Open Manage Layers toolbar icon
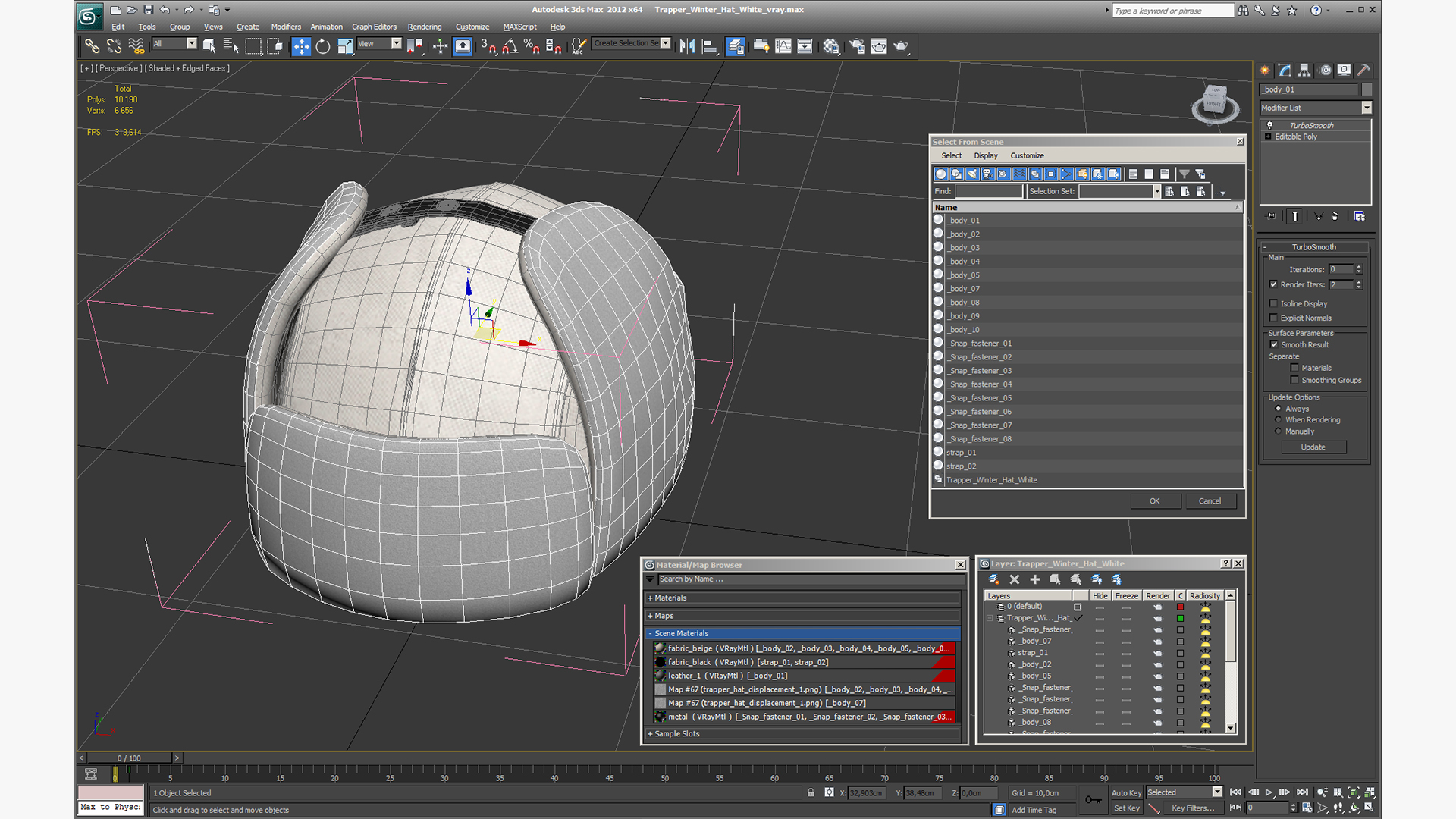The width and height of the screenshot is (1456, 819). [735, 46]
